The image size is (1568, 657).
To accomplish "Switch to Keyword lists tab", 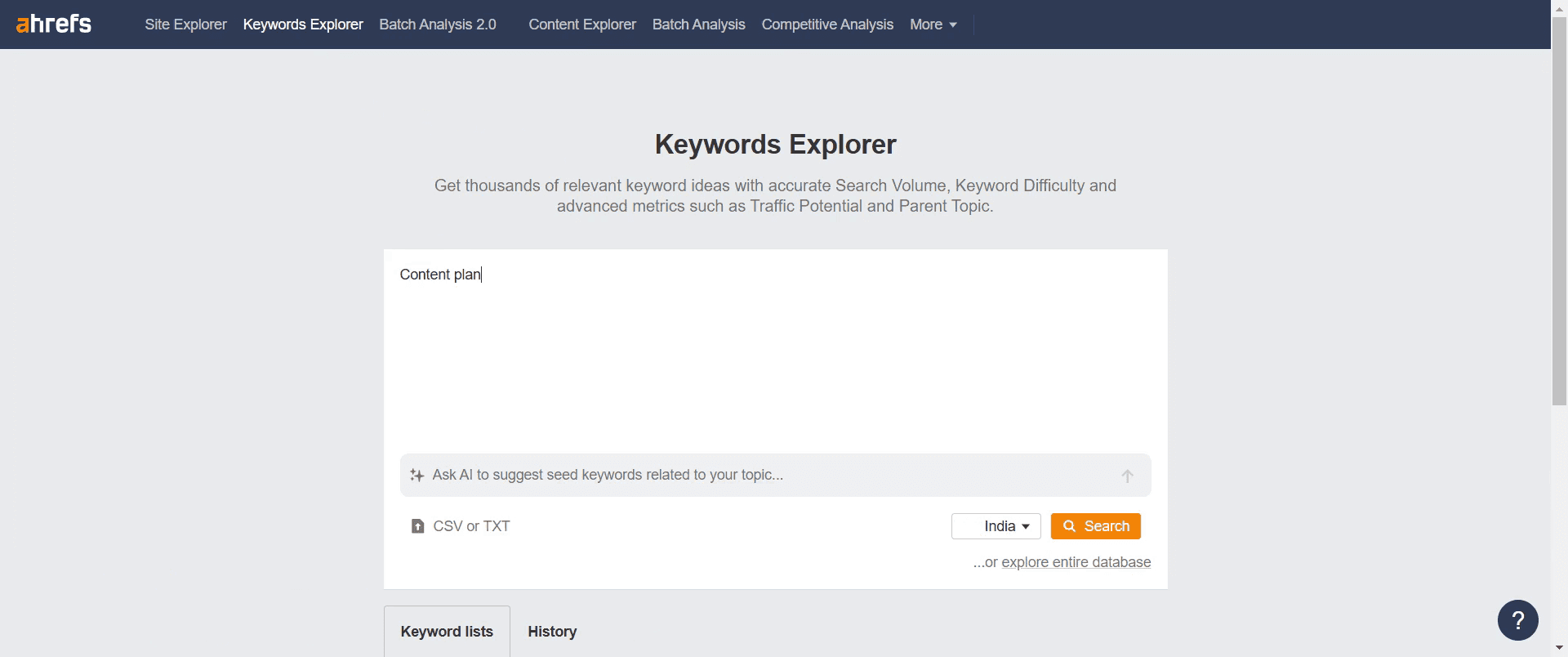I will [447, 632].
